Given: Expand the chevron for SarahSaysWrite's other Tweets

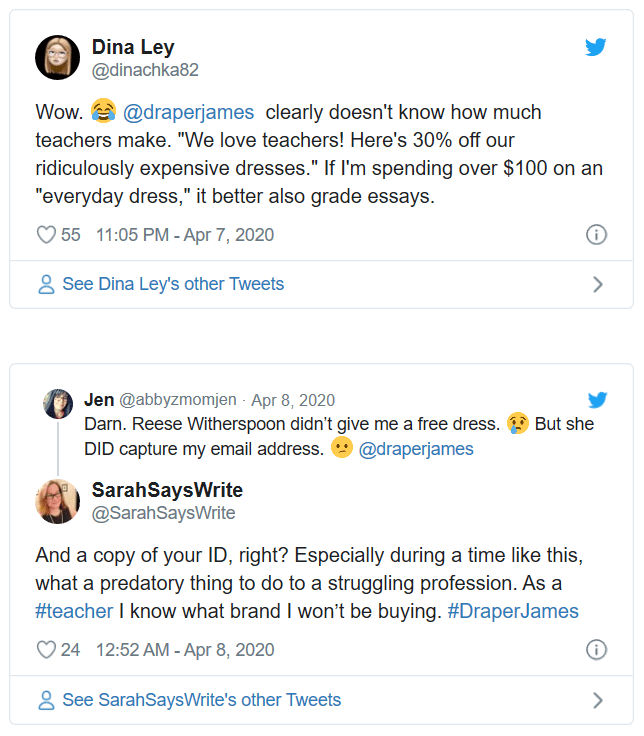Looking at the screenshot, I should [598, 700].
